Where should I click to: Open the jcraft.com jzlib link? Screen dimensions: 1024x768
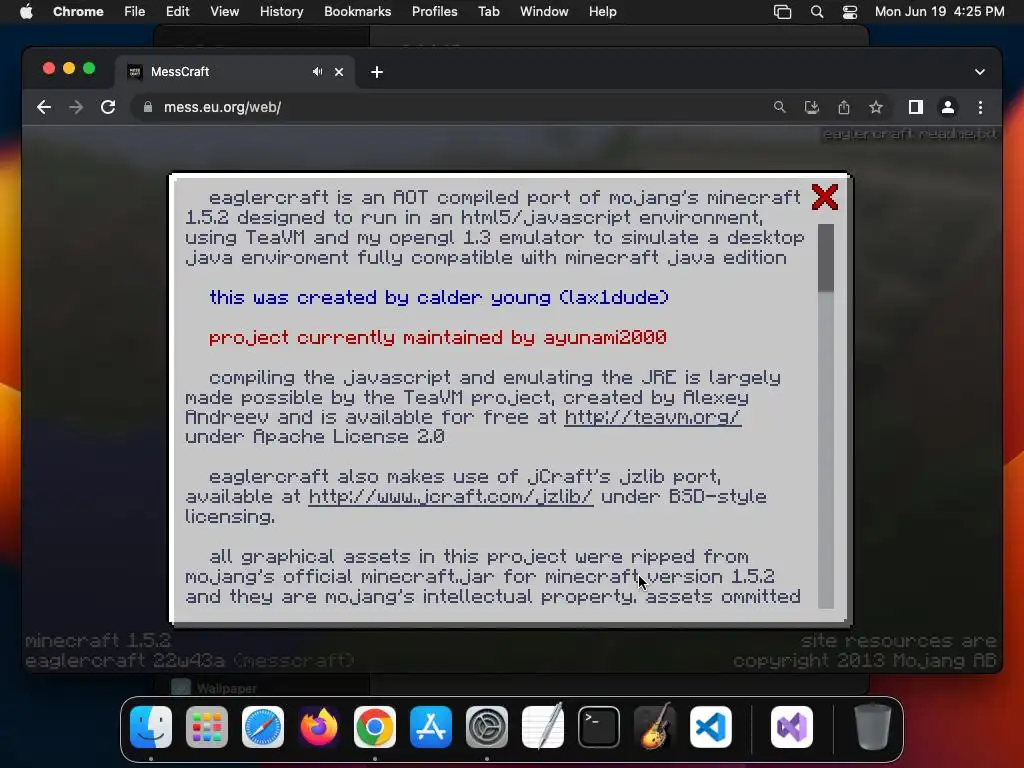[451, 497]
